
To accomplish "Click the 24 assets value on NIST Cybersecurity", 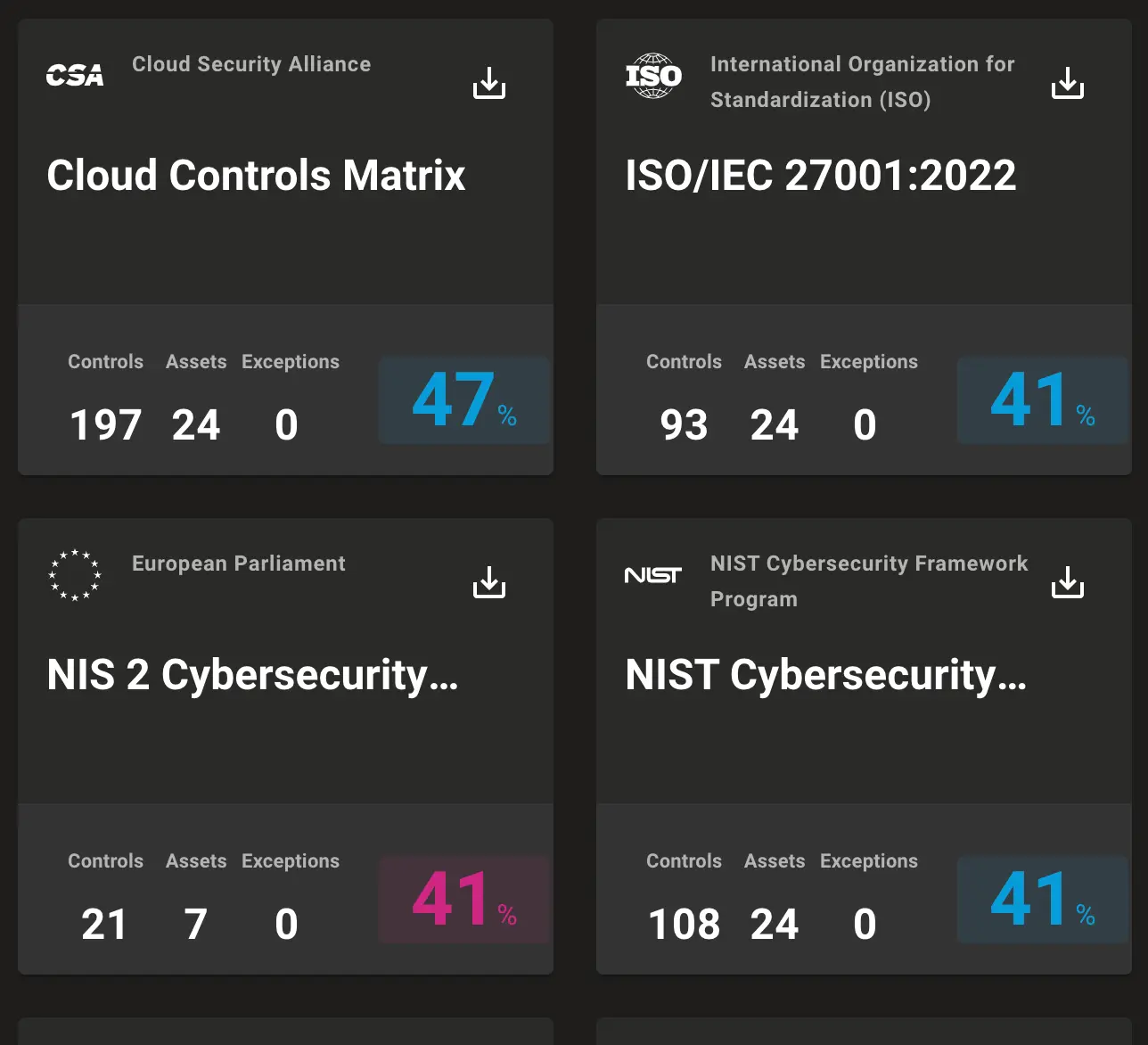I will coord(775,924).
